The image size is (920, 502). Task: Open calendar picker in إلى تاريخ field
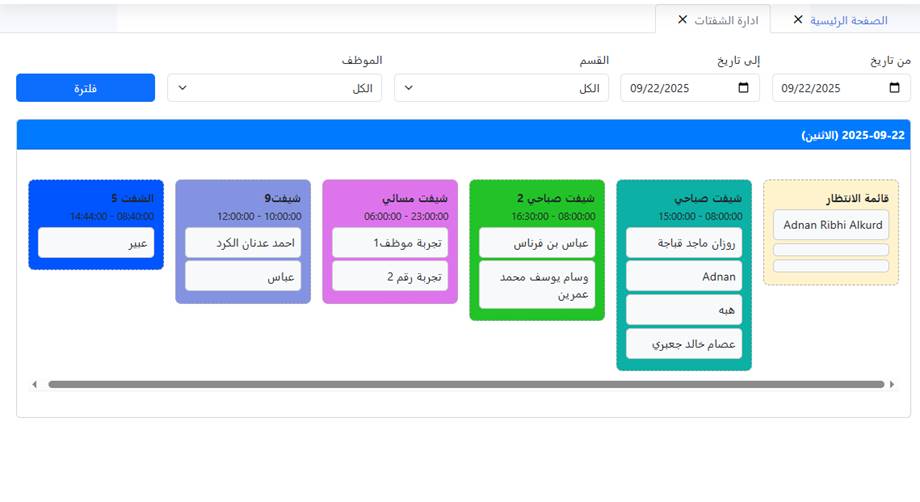pos(742,88)
